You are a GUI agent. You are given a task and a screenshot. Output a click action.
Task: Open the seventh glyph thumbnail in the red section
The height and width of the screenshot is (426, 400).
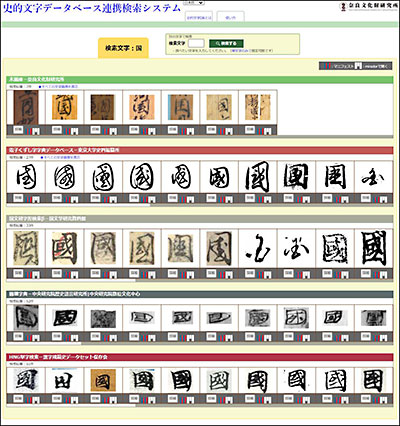tap(258, 177)
